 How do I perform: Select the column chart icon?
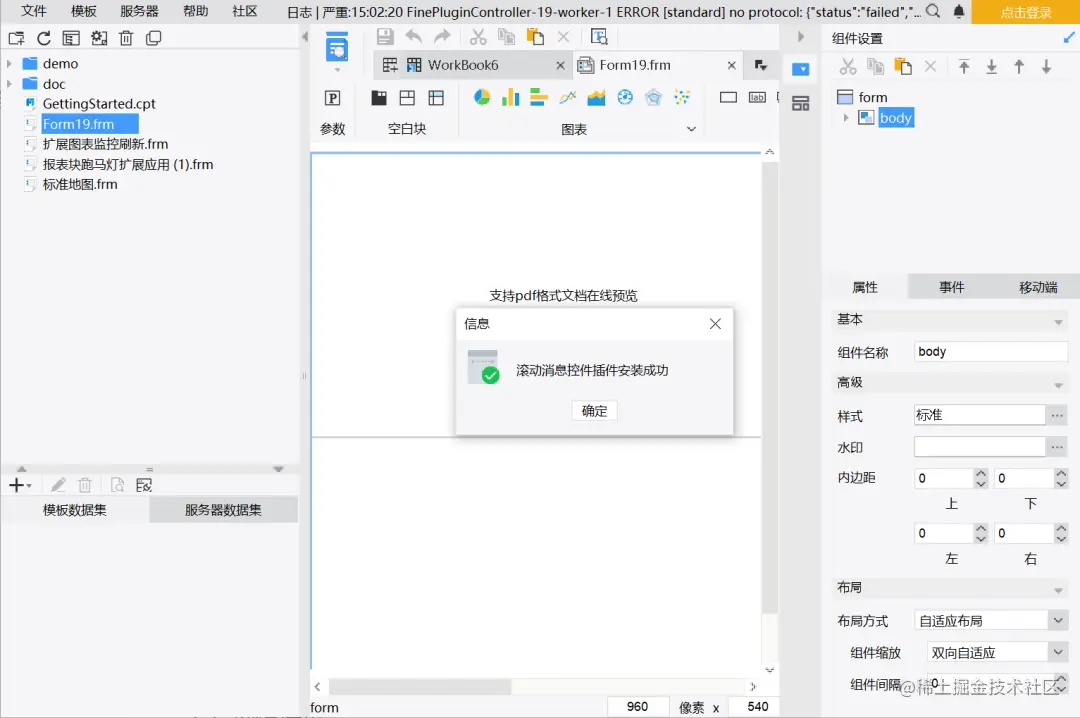(510, 97)
